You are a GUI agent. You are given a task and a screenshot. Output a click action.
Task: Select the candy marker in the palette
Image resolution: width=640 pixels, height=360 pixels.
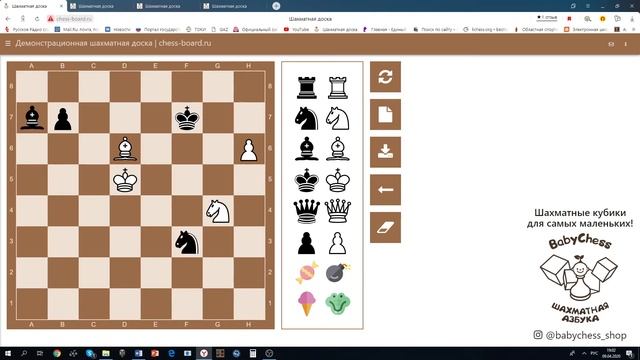(307, 273)
